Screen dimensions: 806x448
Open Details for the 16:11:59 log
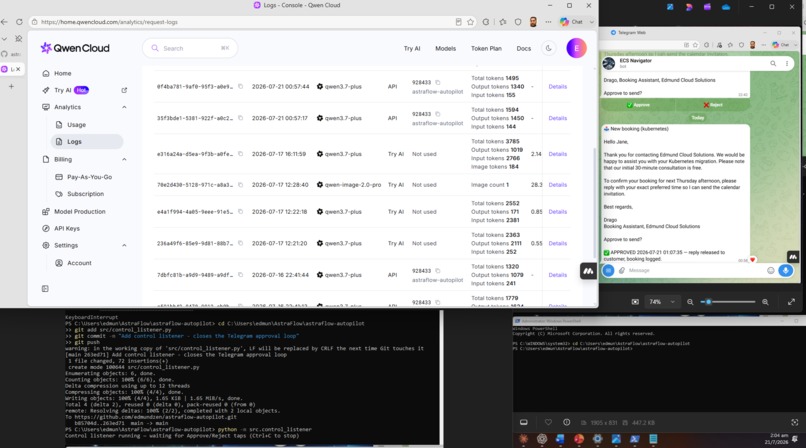(x=557, y=154)
